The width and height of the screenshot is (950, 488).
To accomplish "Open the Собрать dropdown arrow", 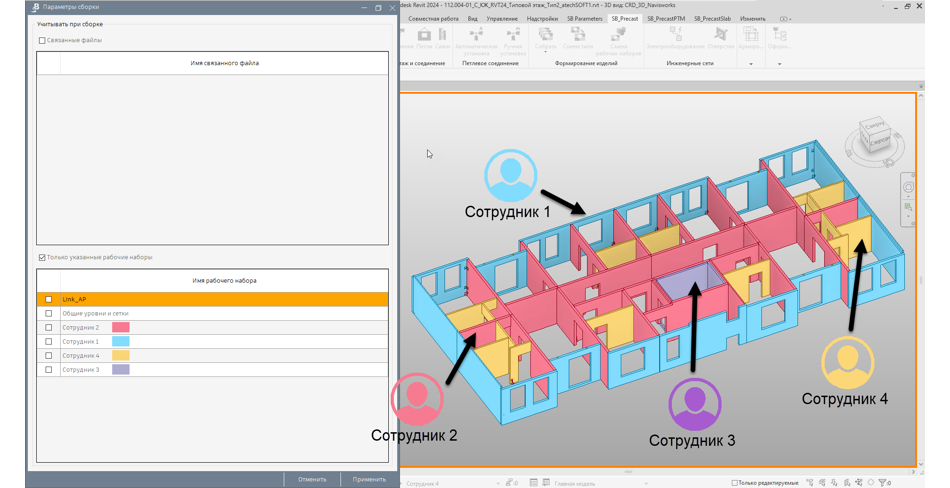I will [545, 52].
